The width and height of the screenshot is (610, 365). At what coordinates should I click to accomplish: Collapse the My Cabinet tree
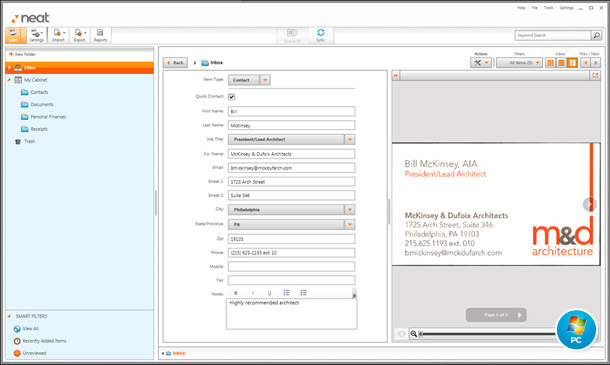pyautogui.click(x=9, y=80)
